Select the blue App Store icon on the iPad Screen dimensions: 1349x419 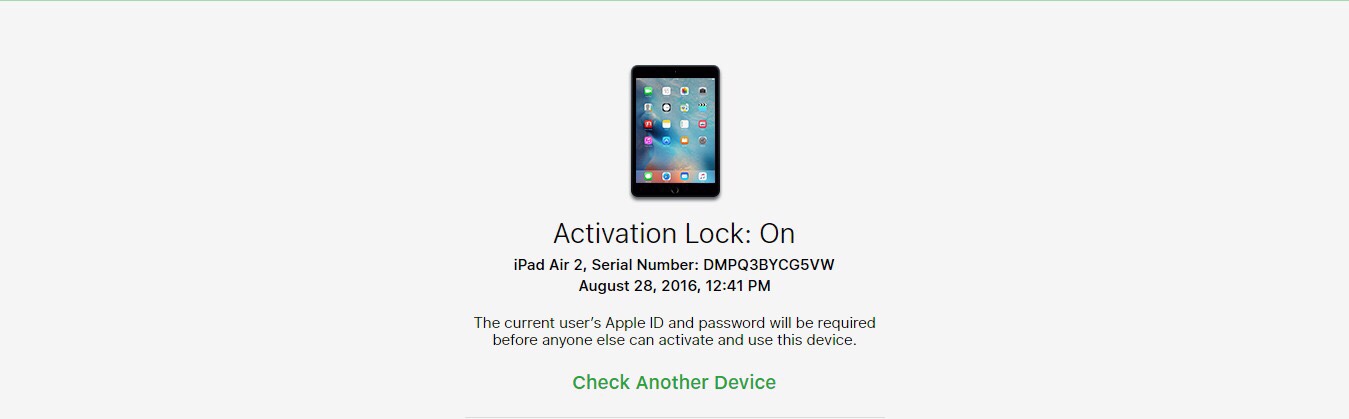[x=666, y=140]
